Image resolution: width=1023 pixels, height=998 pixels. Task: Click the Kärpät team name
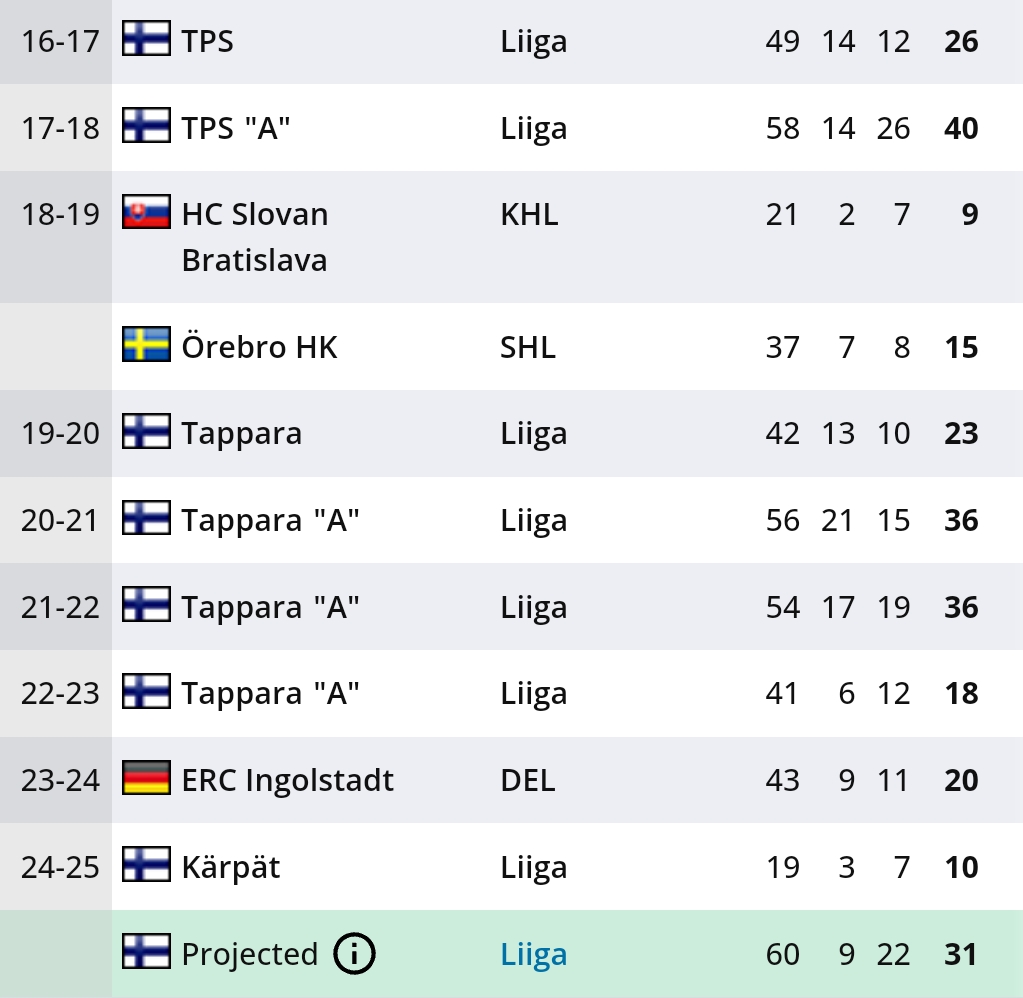click(231, 867)
